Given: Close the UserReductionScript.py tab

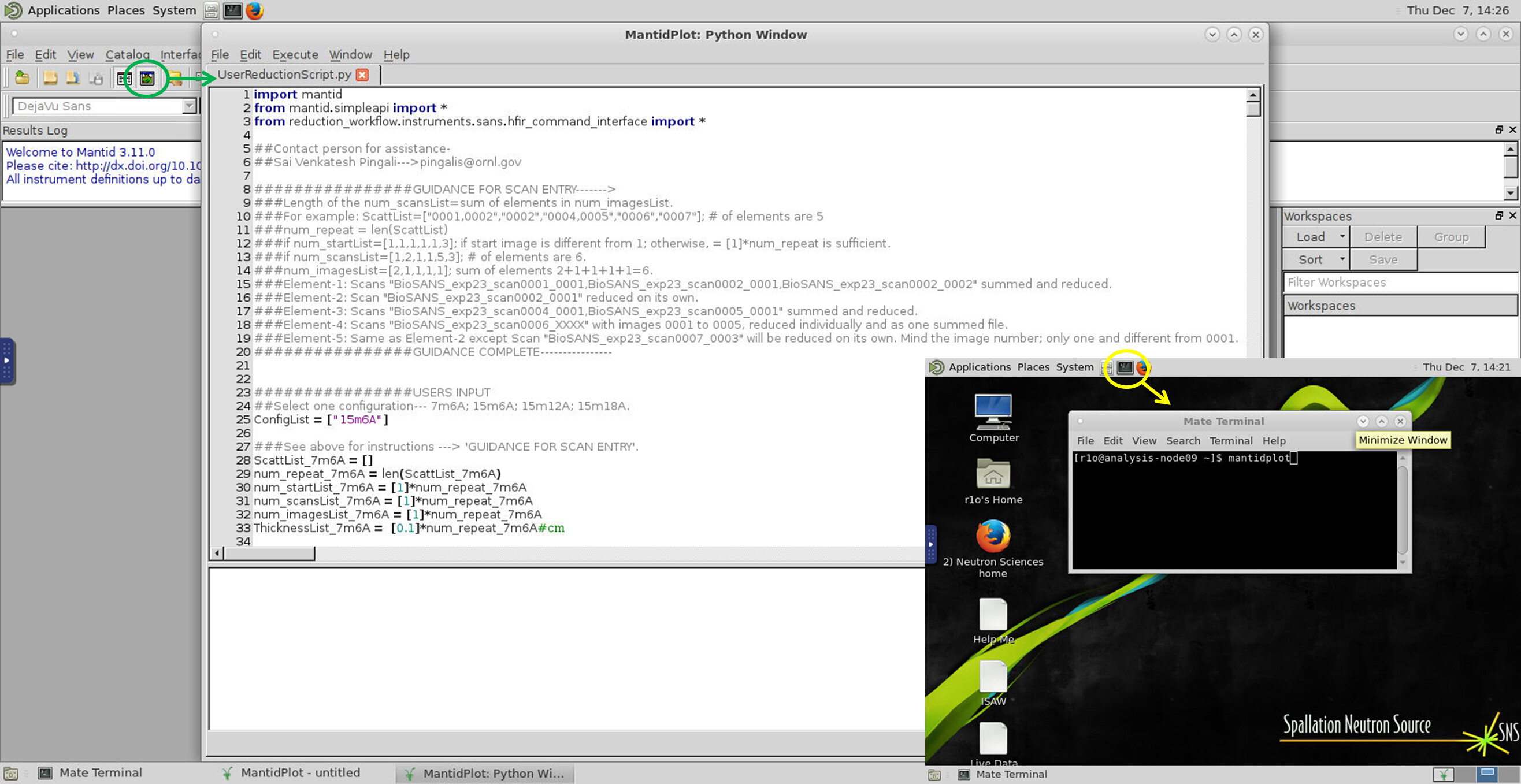Looking at the screenshot, I should 362,75.
